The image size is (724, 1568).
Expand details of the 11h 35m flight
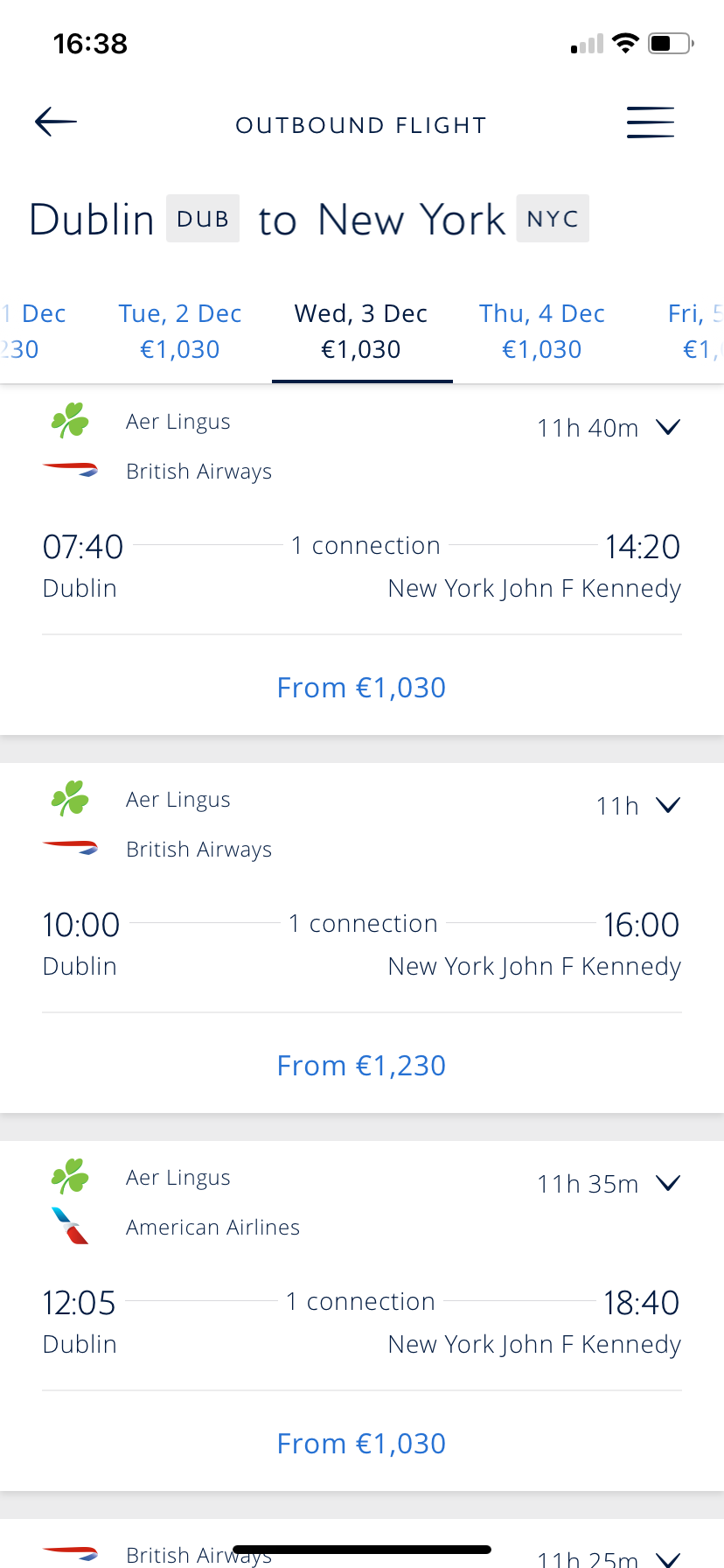point(668,1183)
